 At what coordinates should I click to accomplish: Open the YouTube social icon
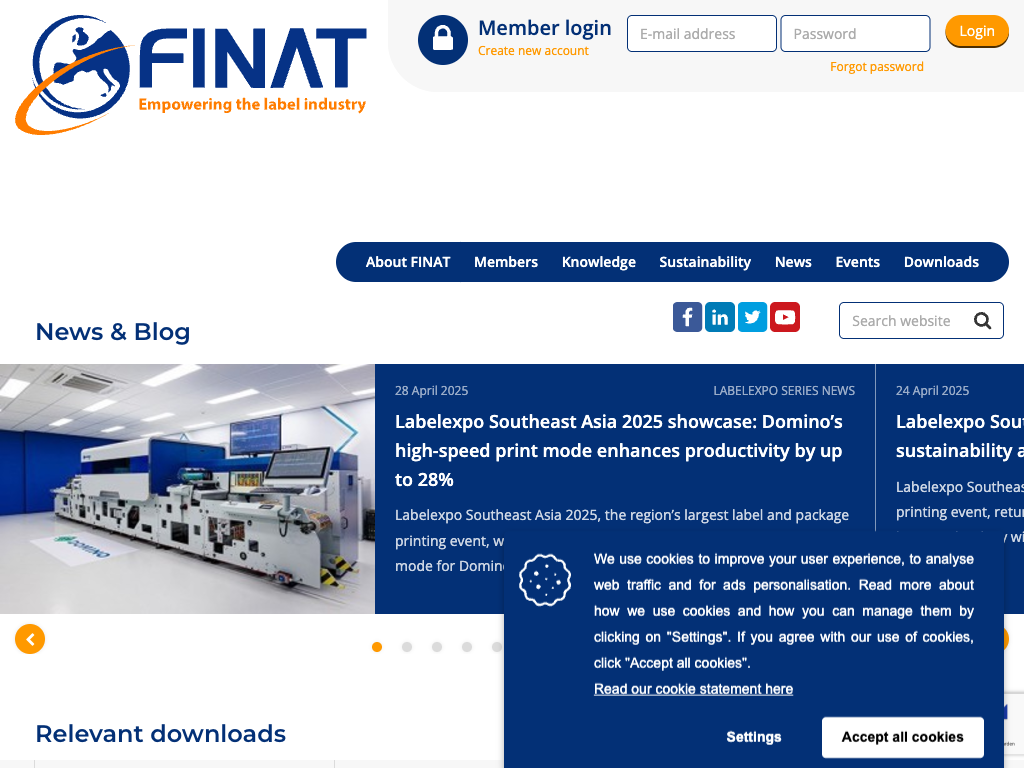[784, 317]
